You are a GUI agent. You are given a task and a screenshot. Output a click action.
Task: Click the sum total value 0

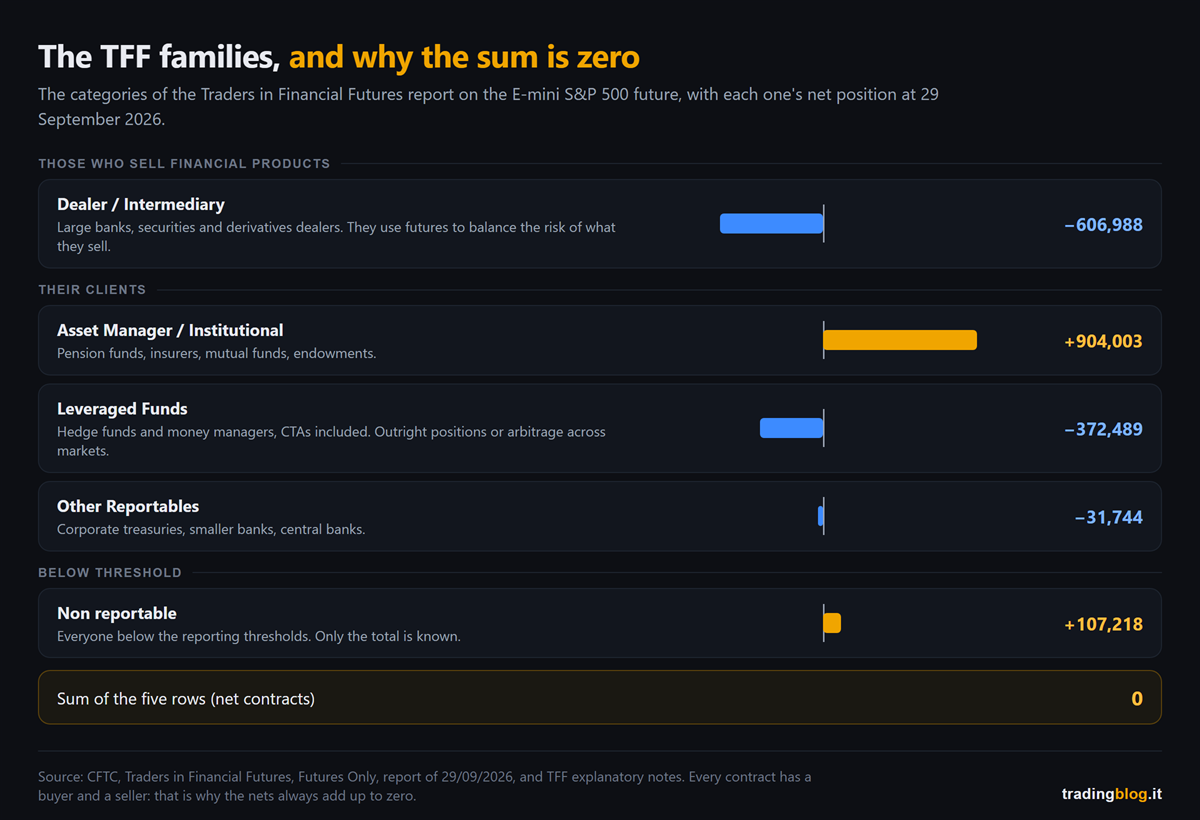point(1137,698)
